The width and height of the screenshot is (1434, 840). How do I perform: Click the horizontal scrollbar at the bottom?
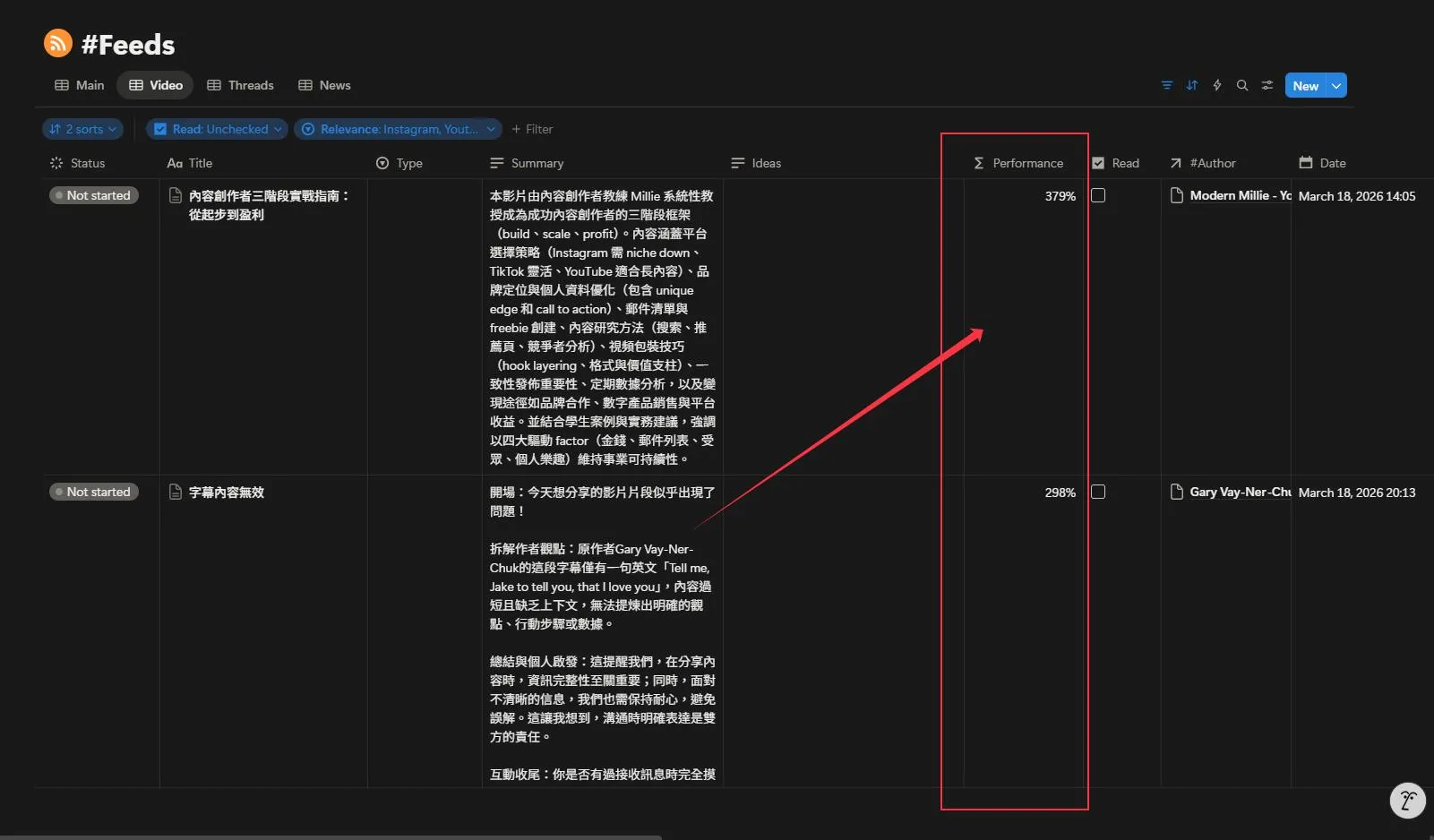pyautogui.click(x=330, y=836)
